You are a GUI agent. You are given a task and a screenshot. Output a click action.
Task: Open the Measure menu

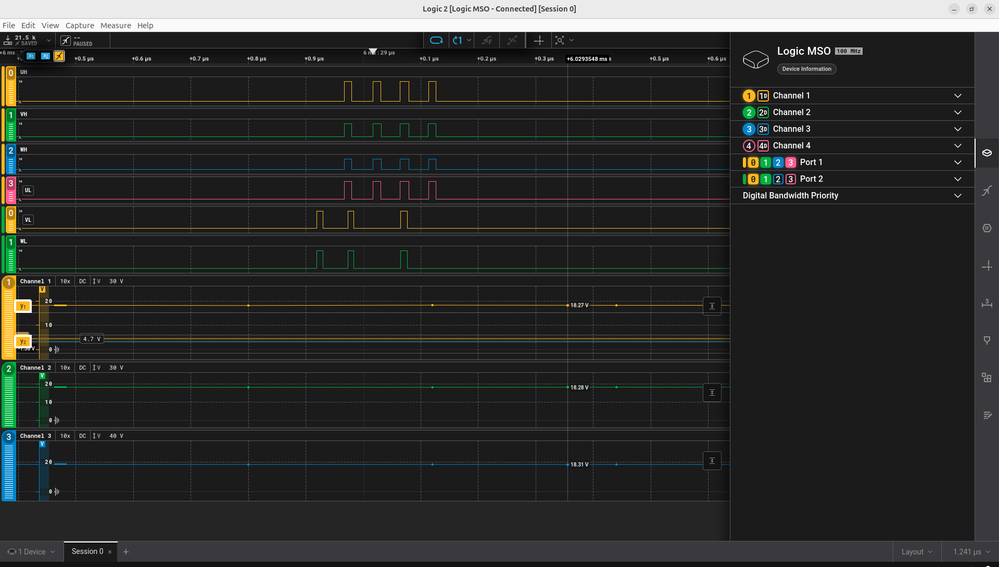pos(115,25)
